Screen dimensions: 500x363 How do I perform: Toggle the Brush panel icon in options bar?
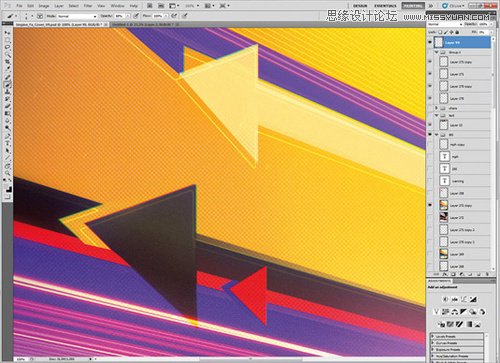40,16
